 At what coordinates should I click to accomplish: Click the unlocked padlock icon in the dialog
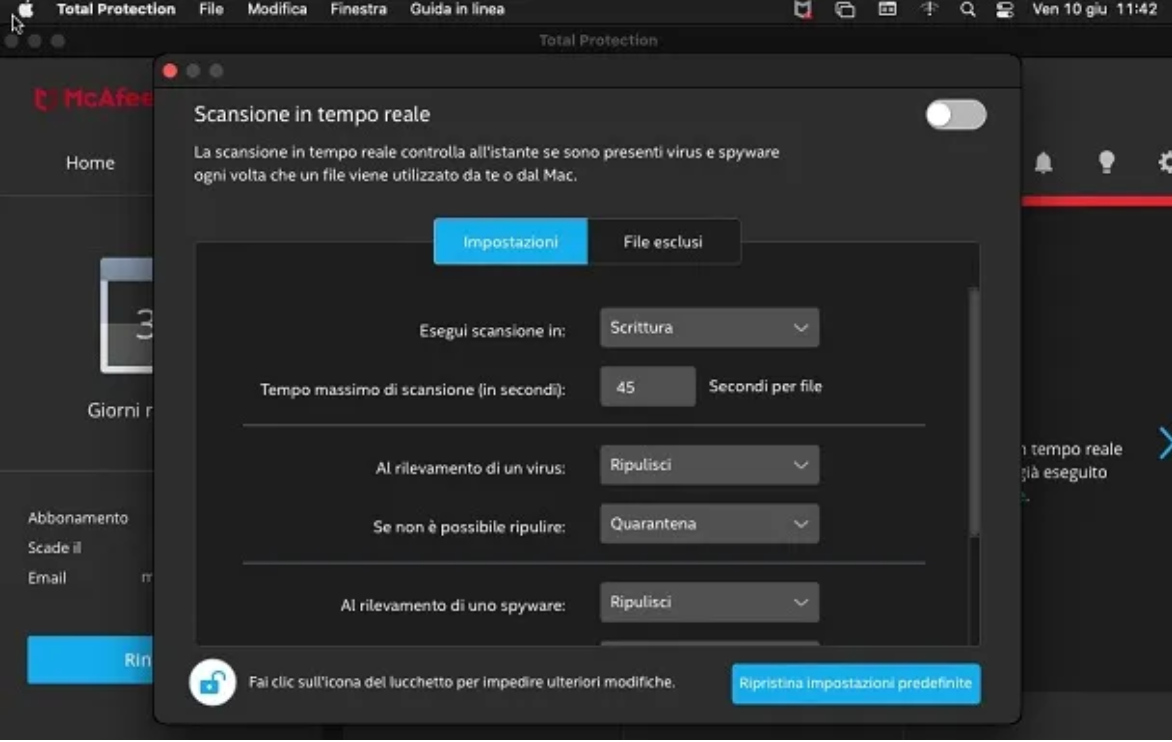211,681
